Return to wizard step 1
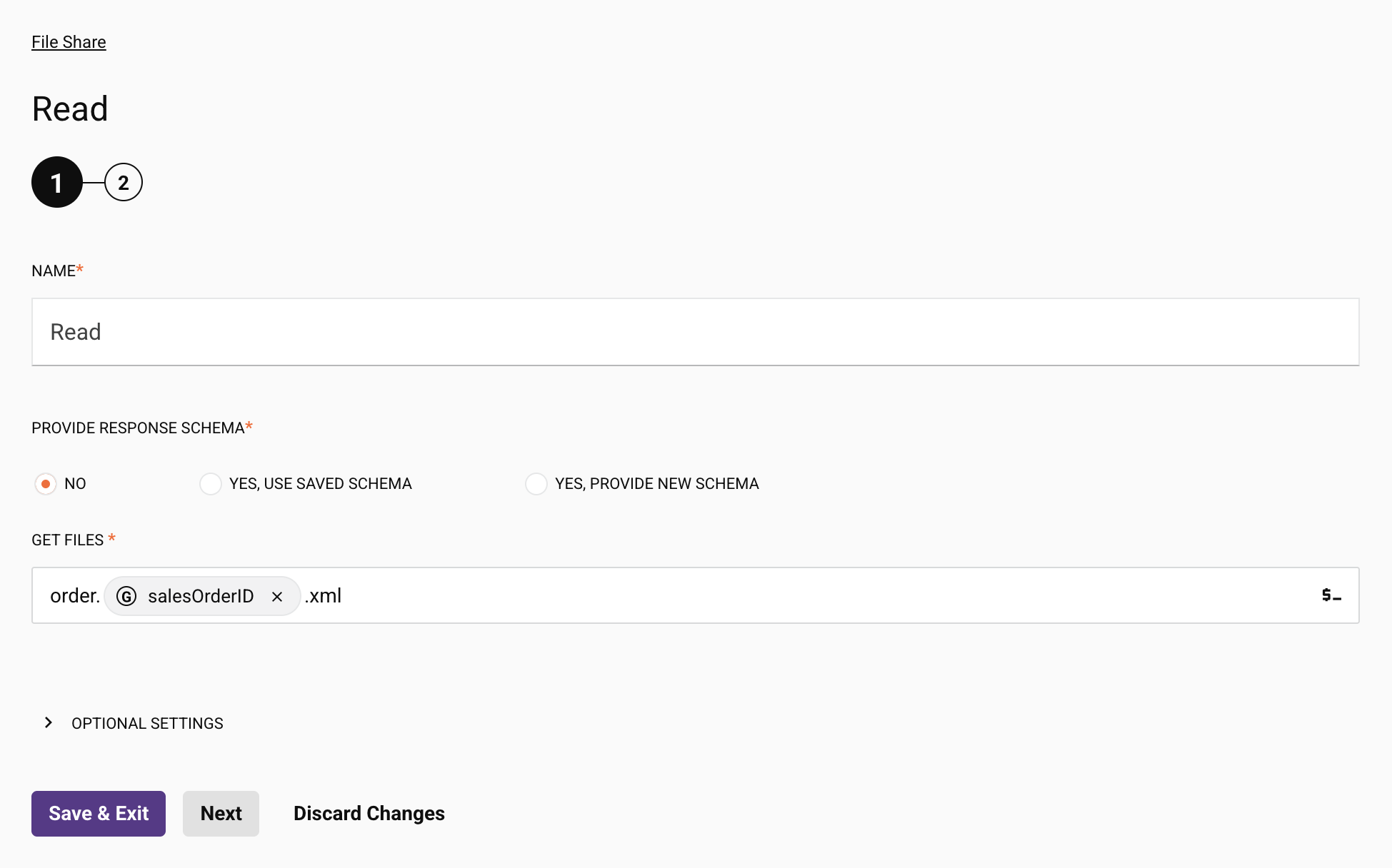Screen dimensions: 1392x868 click(x=56, y=182)
